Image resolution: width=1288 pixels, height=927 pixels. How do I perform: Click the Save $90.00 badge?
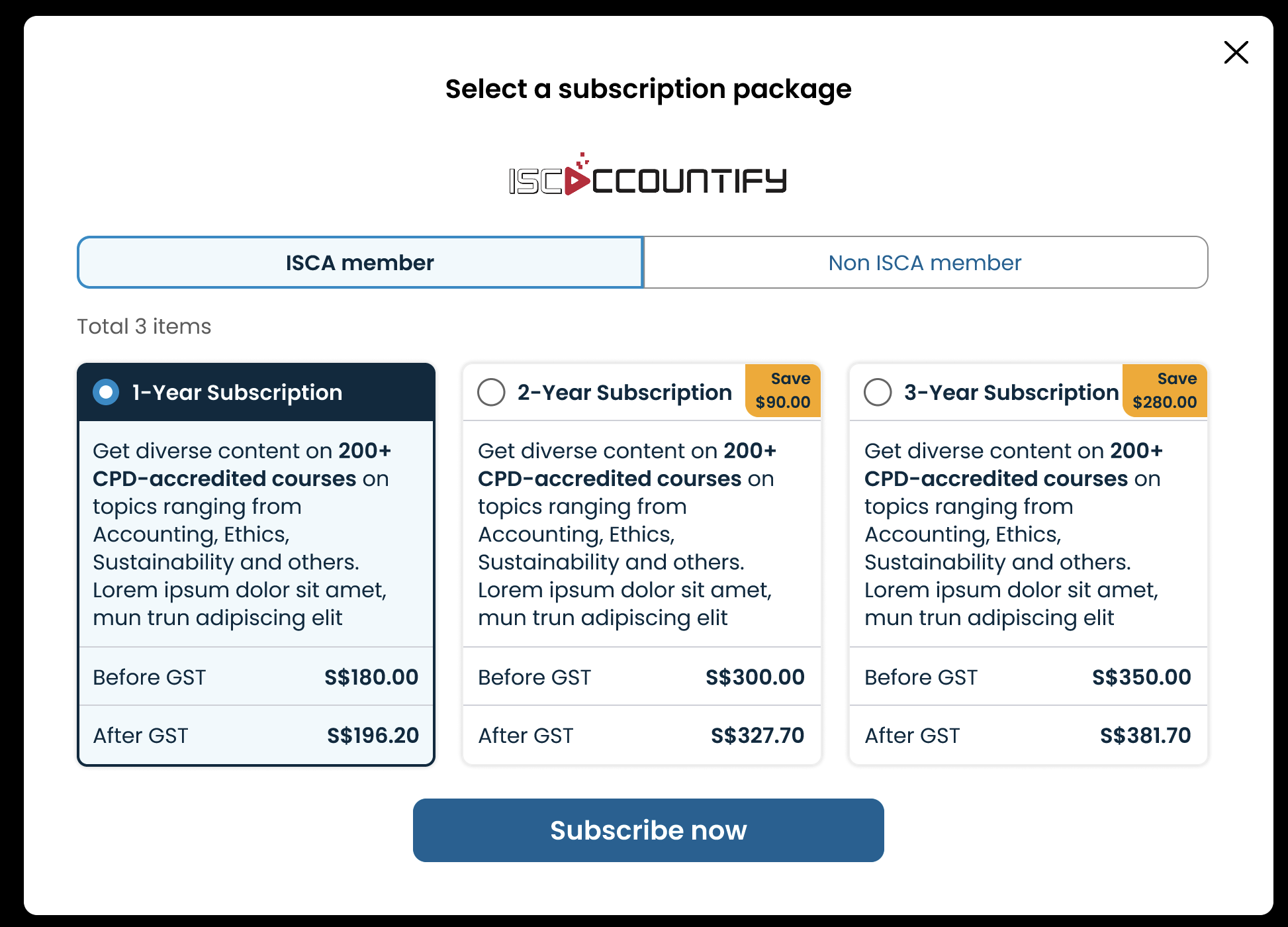pyautogui.click(x=783, y=391)
